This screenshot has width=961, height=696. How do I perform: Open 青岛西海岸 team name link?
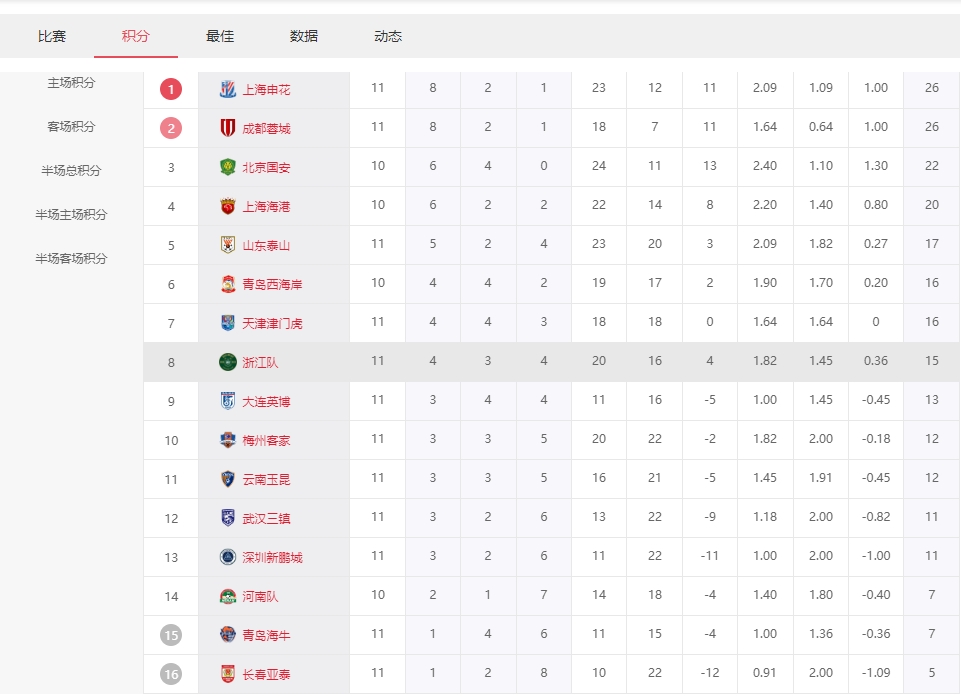point(272,284)
